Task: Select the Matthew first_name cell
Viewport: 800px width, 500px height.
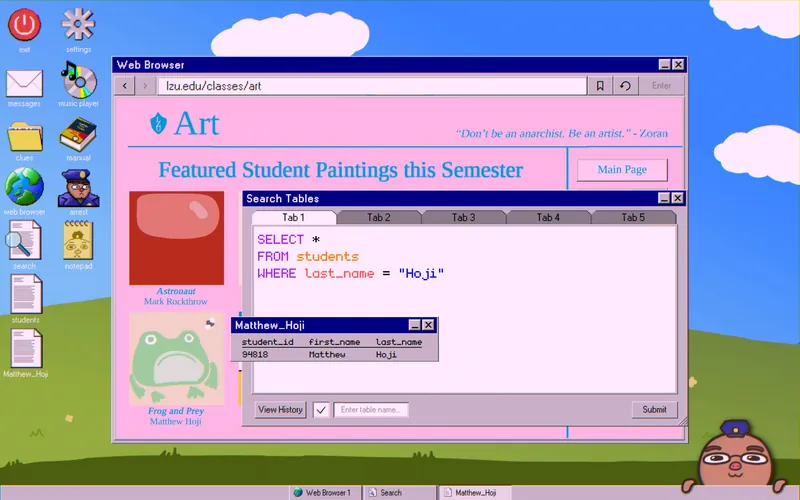Action: (x=327, y=355)
